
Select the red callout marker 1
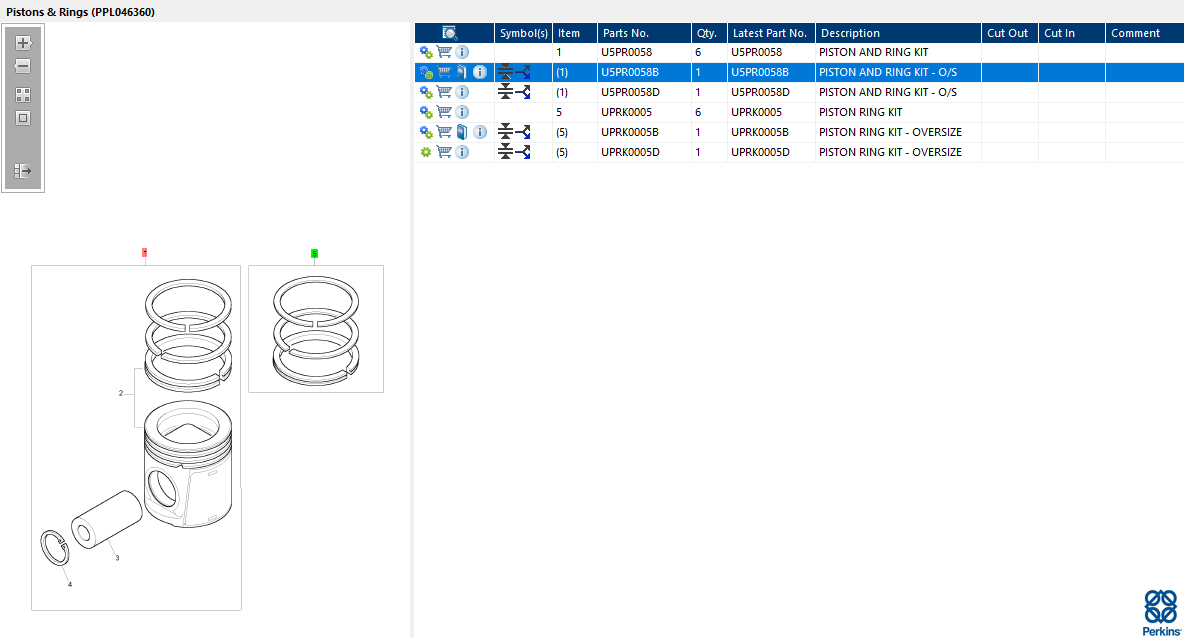pyautogui.click(x=144, y=253)
